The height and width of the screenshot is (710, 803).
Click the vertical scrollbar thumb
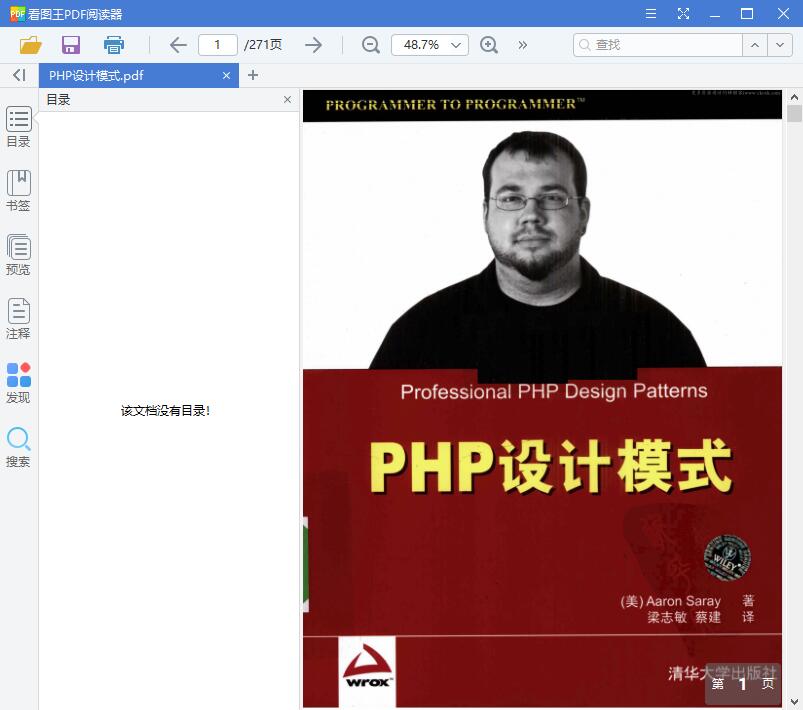[x=794, y=113]
